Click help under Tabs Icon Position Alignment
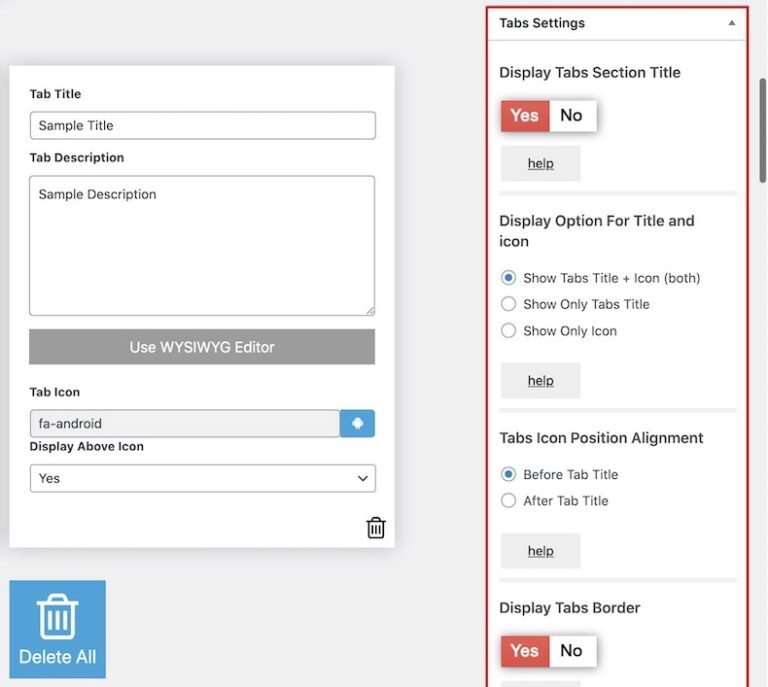 [540, 551]
